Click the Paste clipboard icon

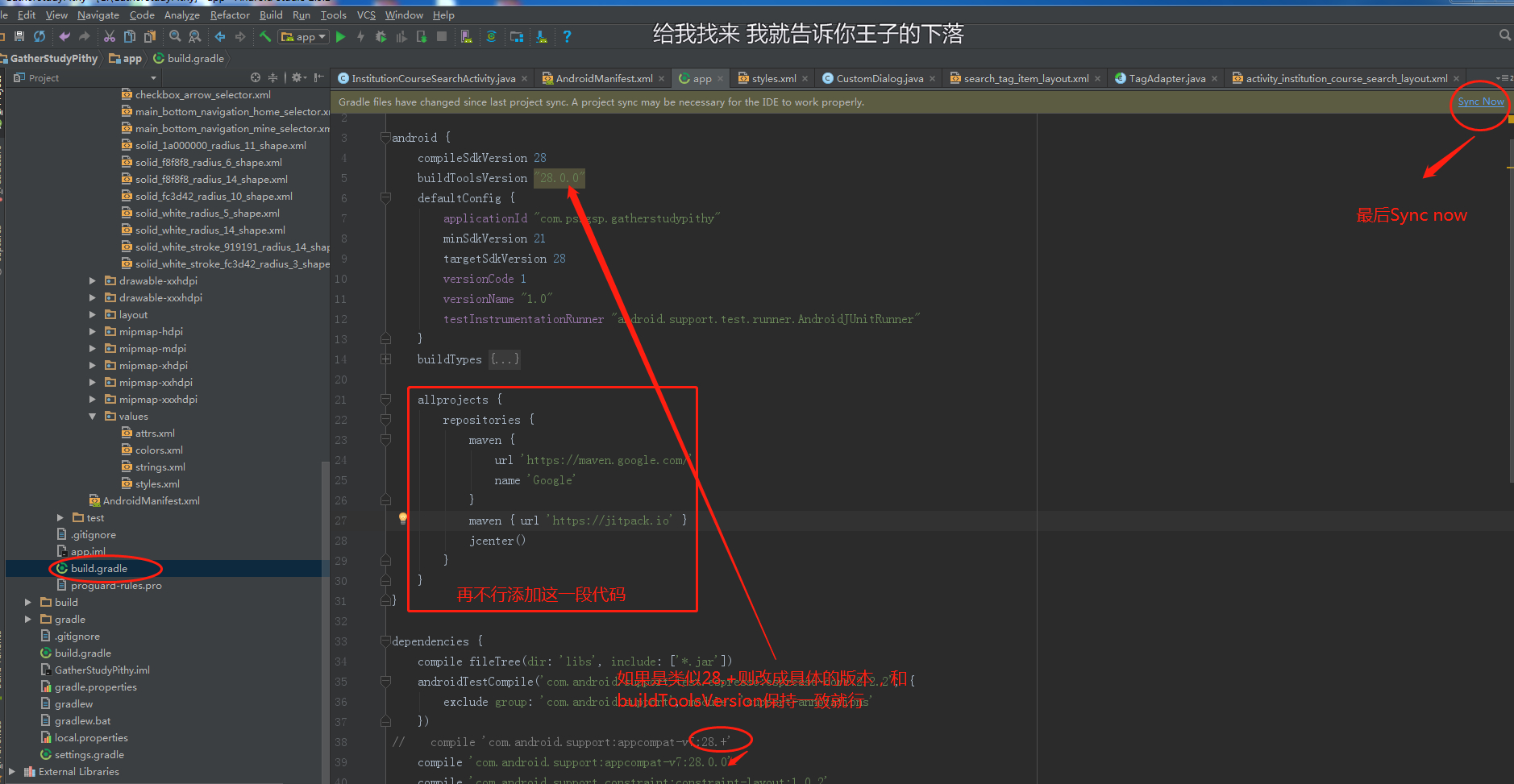coord(149,36)
